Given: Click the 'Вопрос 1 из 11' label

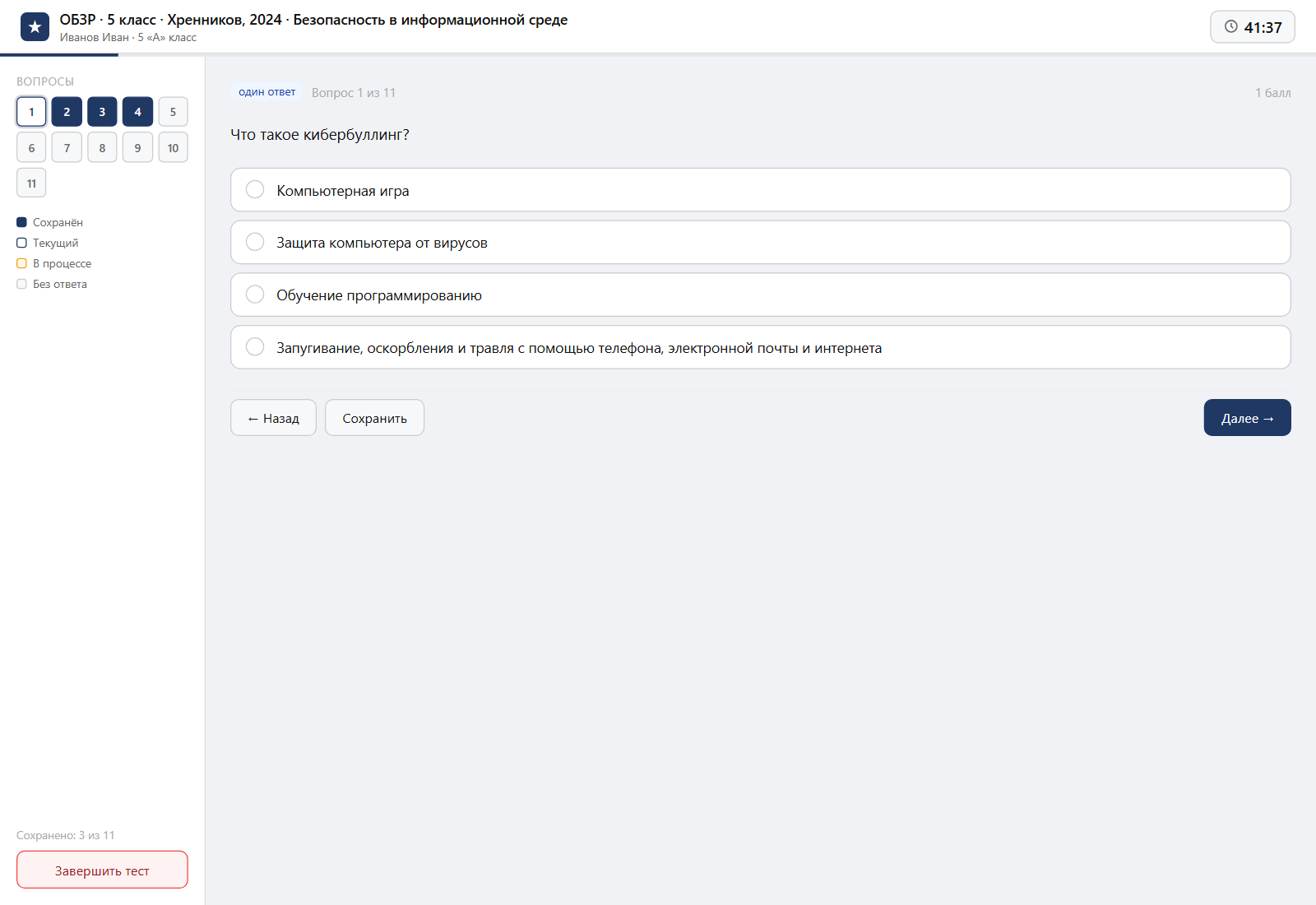Looking at the screenshot, I should point(354,93).
